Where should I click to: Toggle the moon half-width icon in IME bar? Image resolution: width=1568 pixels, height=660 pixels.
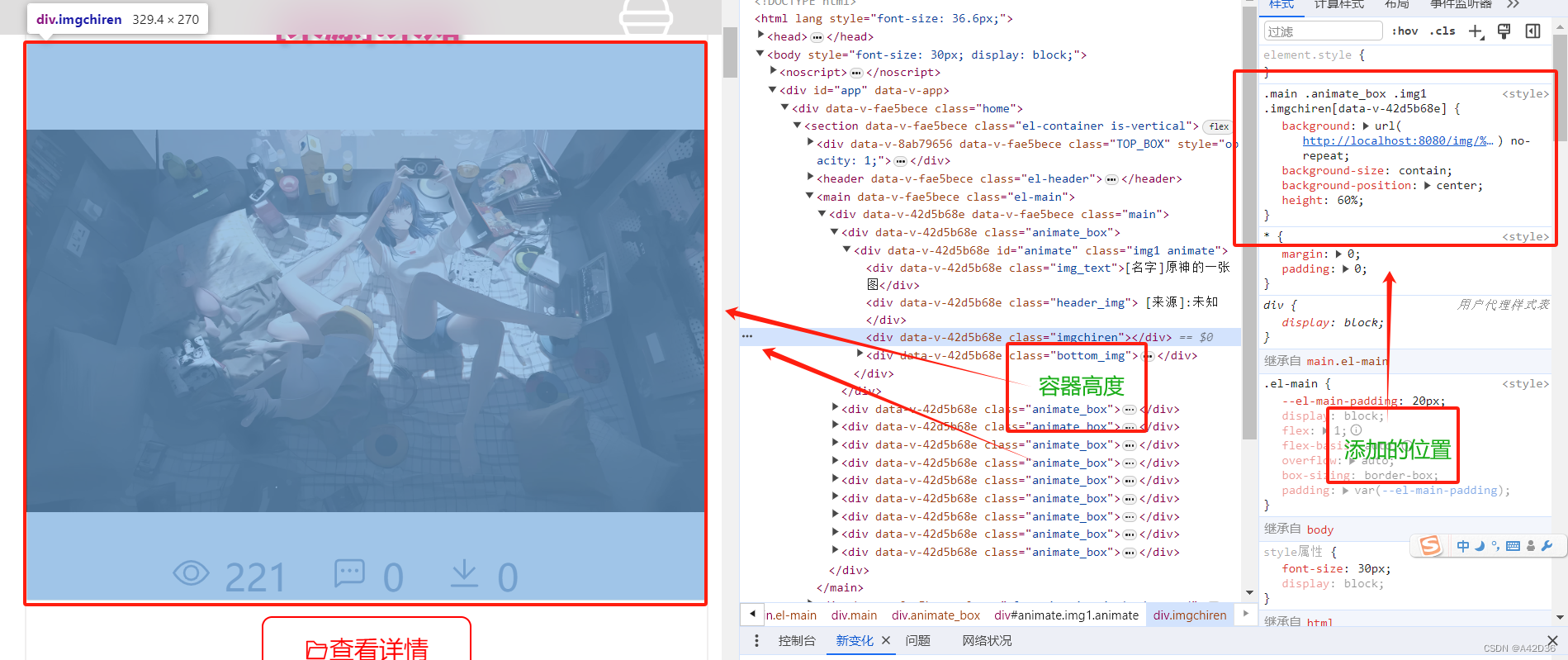click(x=1480, y=546)
